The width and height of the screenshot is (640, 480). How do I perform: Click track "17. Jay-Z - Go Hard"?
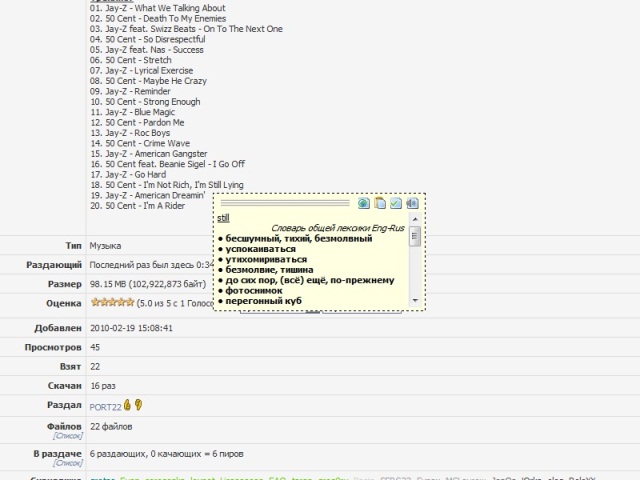[x=128, y=175]
